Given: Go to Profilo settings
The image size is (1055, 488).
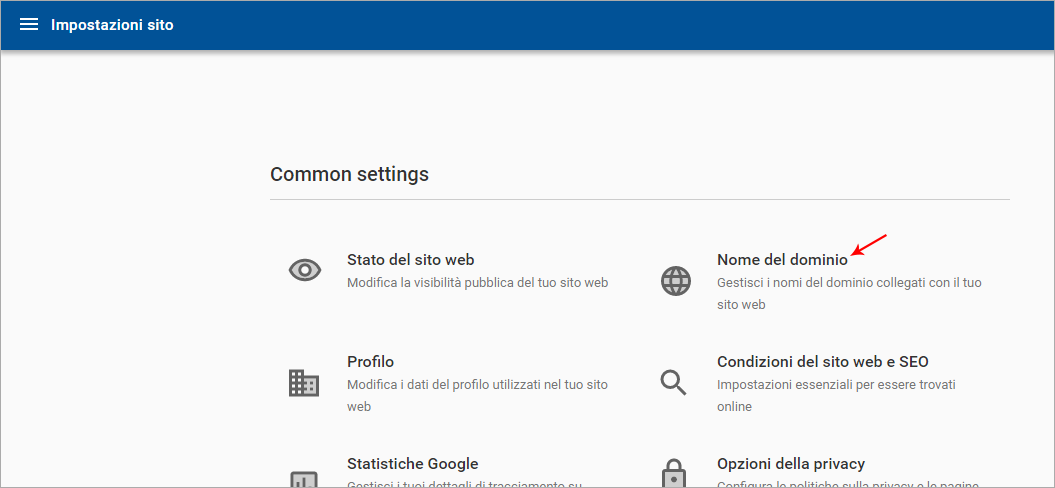Looking at the screenshot, I should click(370, 362).
